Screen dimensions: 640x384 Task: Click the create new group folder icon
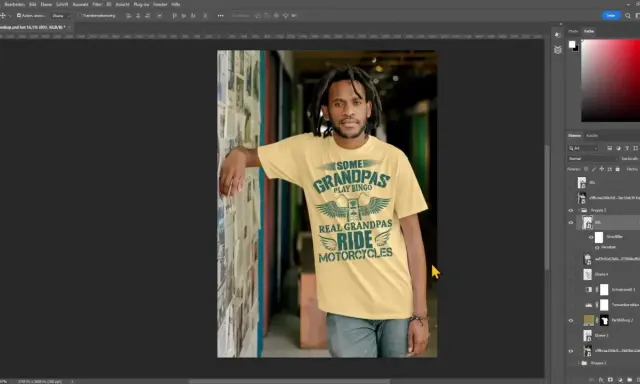pos(629,380)
